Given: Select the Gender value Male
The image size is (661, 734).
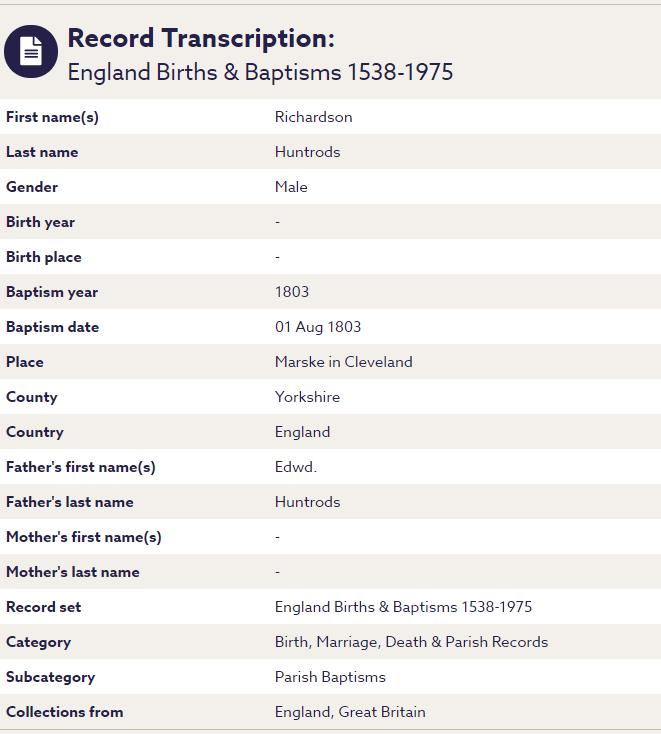Looking at the screenshot, I should pyautogui.click(x=291, y=187).
